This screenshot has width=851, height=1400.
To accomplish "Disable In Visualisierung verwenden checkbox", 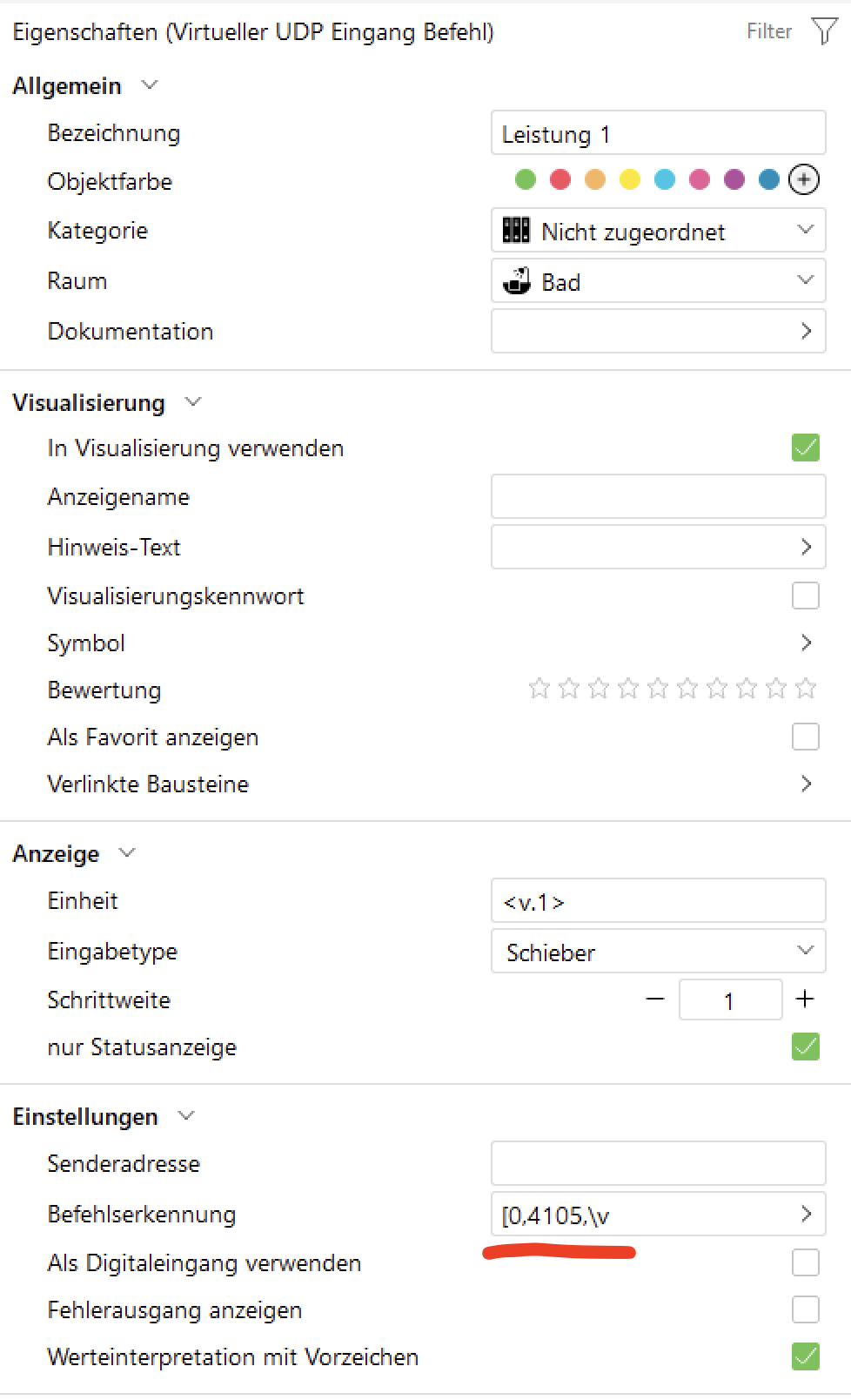I will pyautogui.click(x=806, y=448).
